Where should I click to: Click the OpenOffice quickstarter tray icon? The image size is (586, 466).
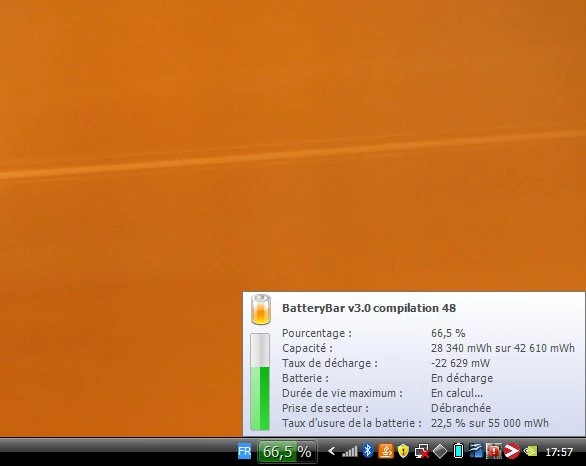[x=476, y=451]
